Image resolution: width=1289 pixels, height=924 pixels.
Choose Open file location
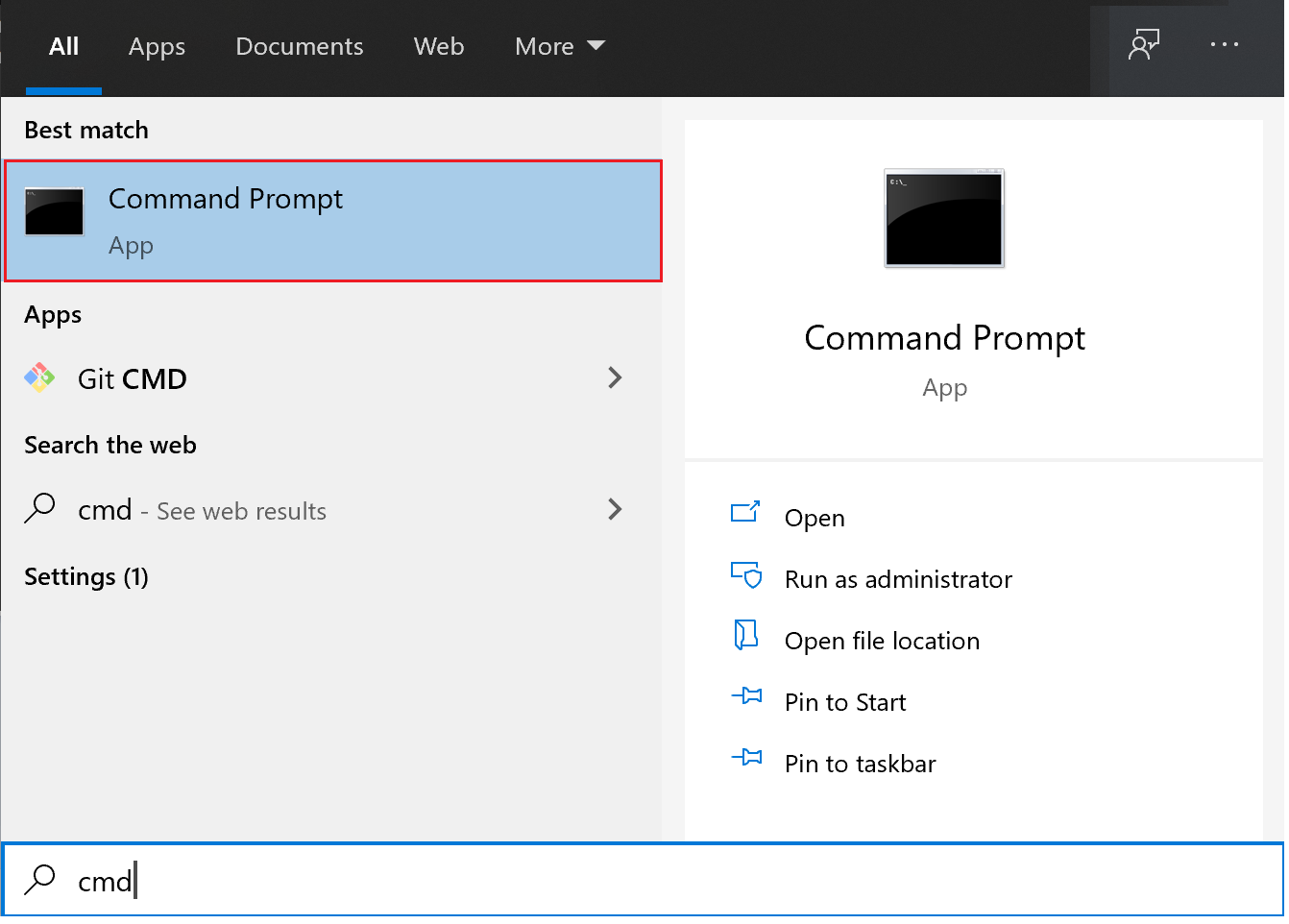[882, 641]
